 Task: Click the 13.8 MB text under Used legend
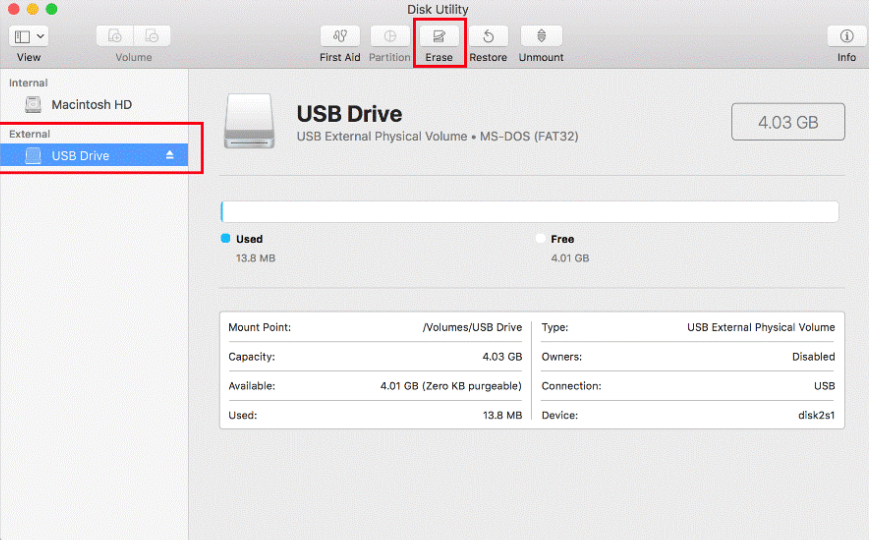pos(255,258)
